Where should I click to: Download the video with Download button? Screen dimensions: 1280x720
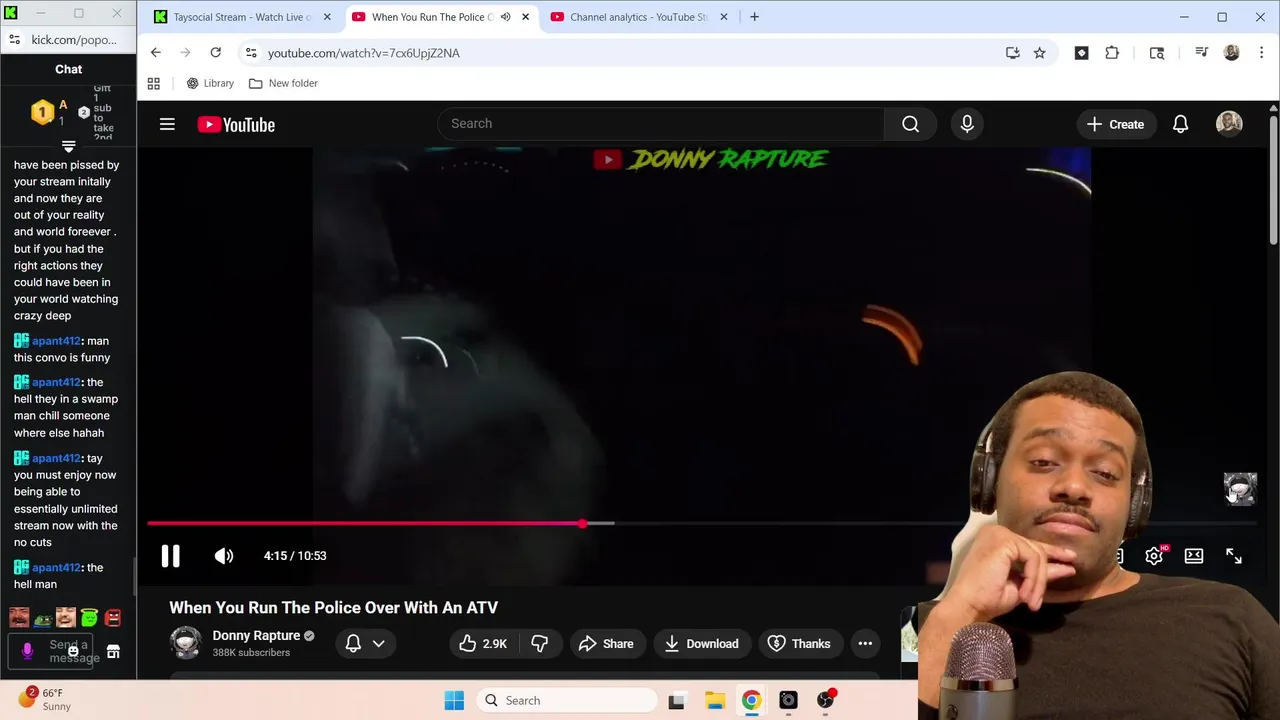tap(702, 644)
